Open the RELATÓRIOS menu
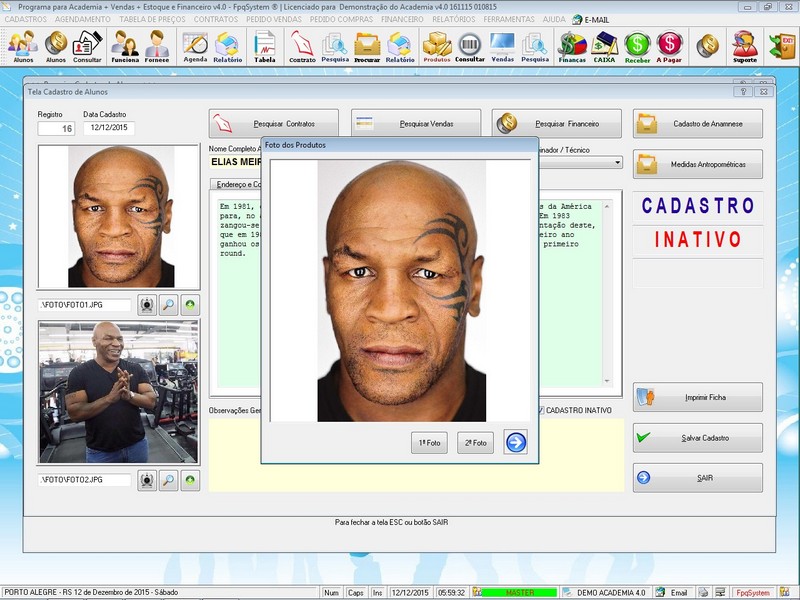This screenshot has width=800, height=600. coord(453,19)
